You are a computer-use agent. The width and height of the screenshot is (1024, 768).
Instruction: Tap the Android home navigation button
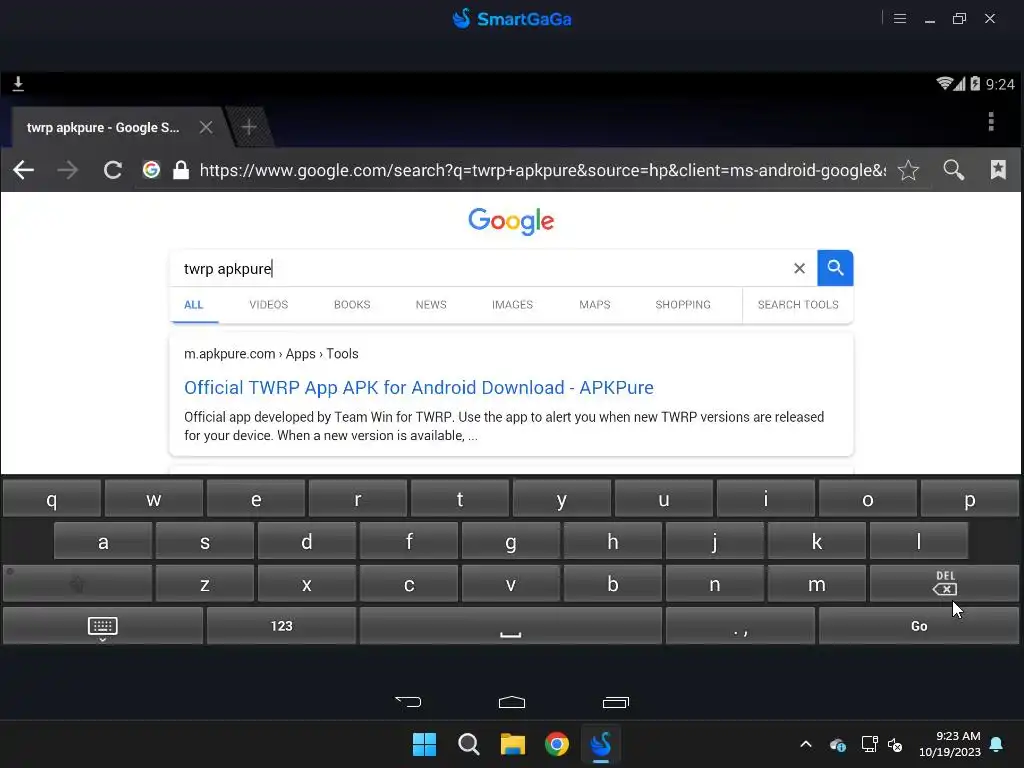pos(511,702)
